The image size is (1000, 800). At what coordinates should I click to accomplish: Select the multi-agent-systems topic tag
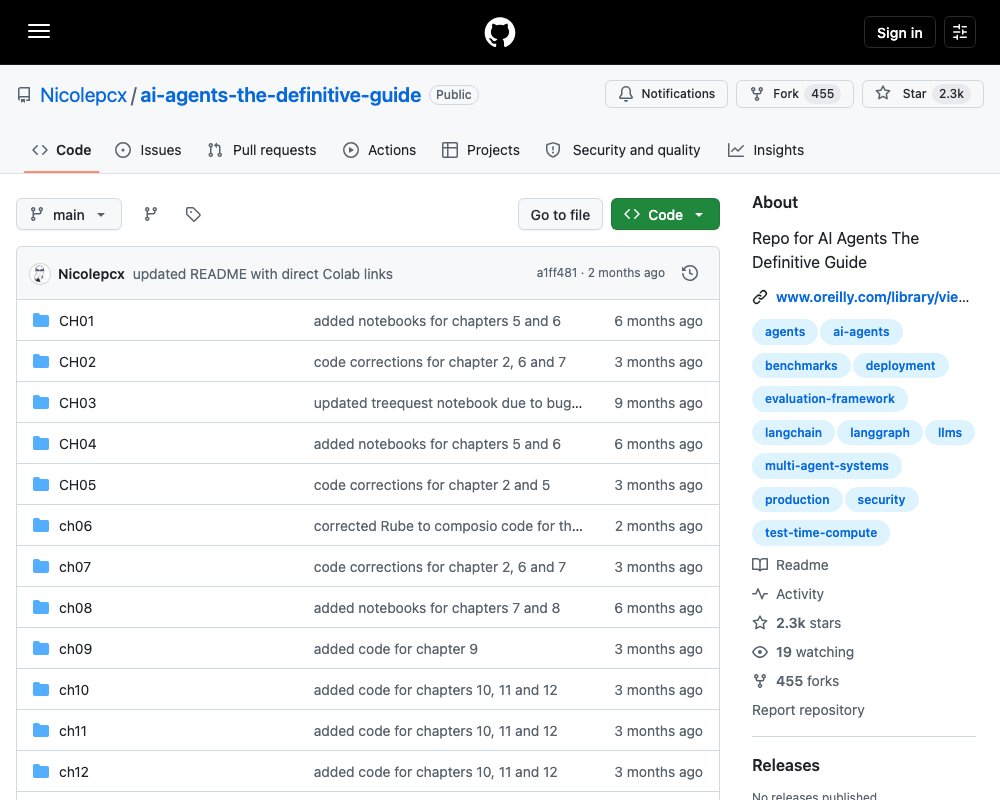click(827, 466)
